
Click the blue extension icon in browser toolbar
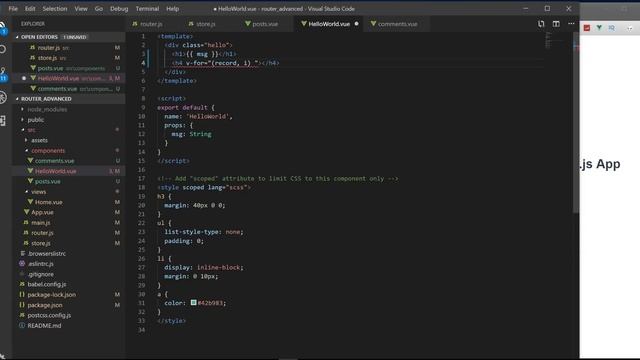point(611,28)
